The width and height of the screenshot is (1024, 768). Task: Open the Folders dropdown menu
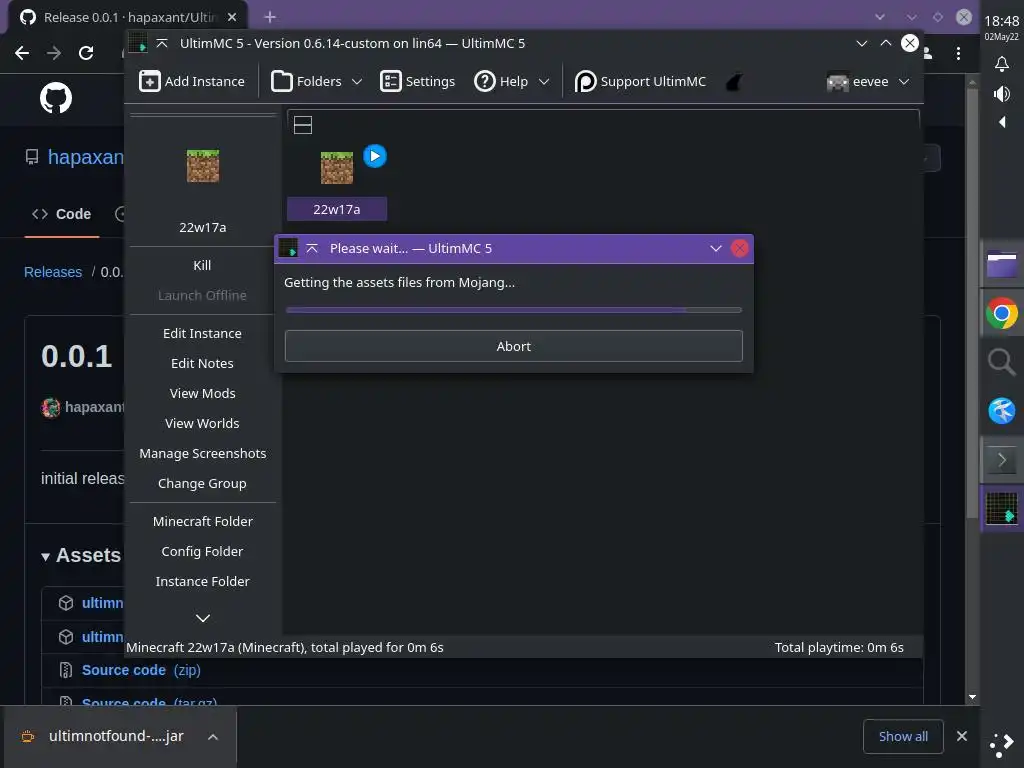pyautogui.click(x=317, y=82)
